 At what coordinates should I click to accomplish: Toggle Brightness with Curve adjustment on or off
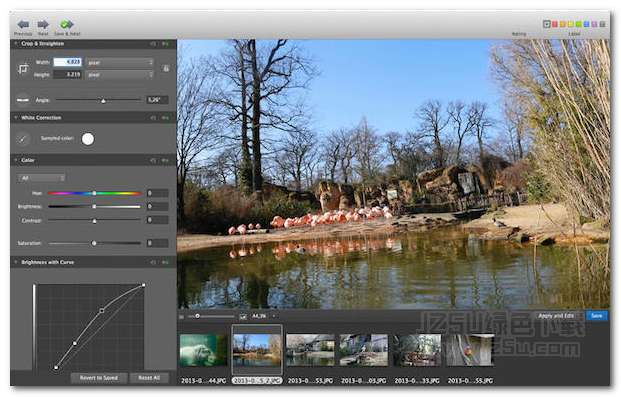(166, 262)
